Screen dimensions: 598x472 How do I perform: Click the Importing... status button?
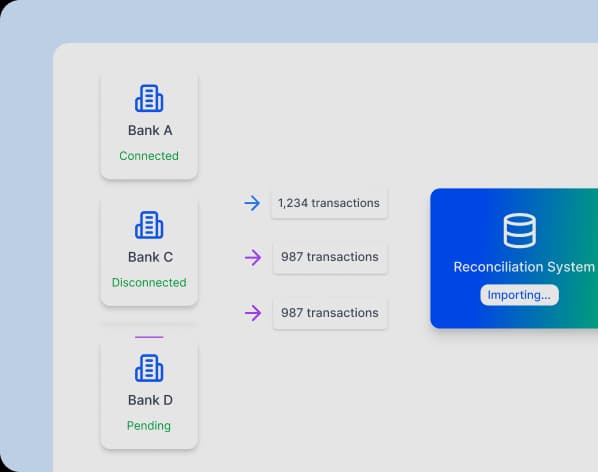[x=519, y=295]
